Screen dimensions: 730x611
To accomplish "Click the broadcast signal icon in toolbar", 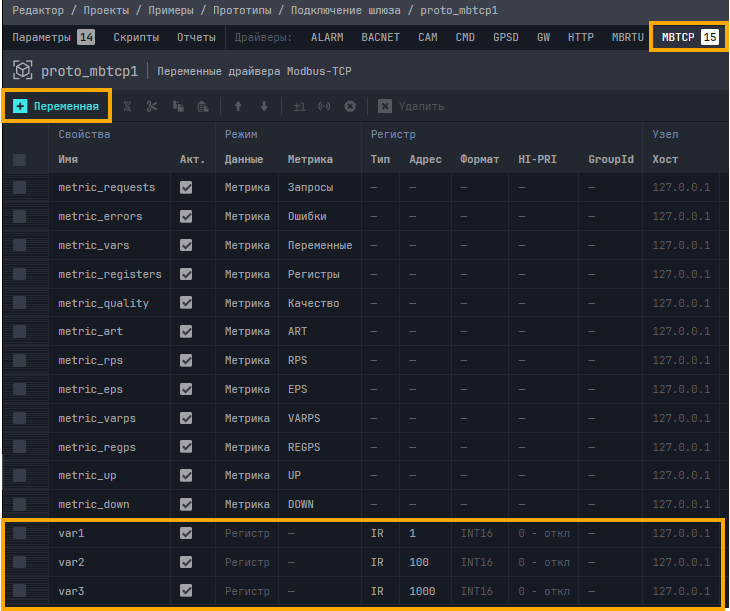I will (324, 106).
